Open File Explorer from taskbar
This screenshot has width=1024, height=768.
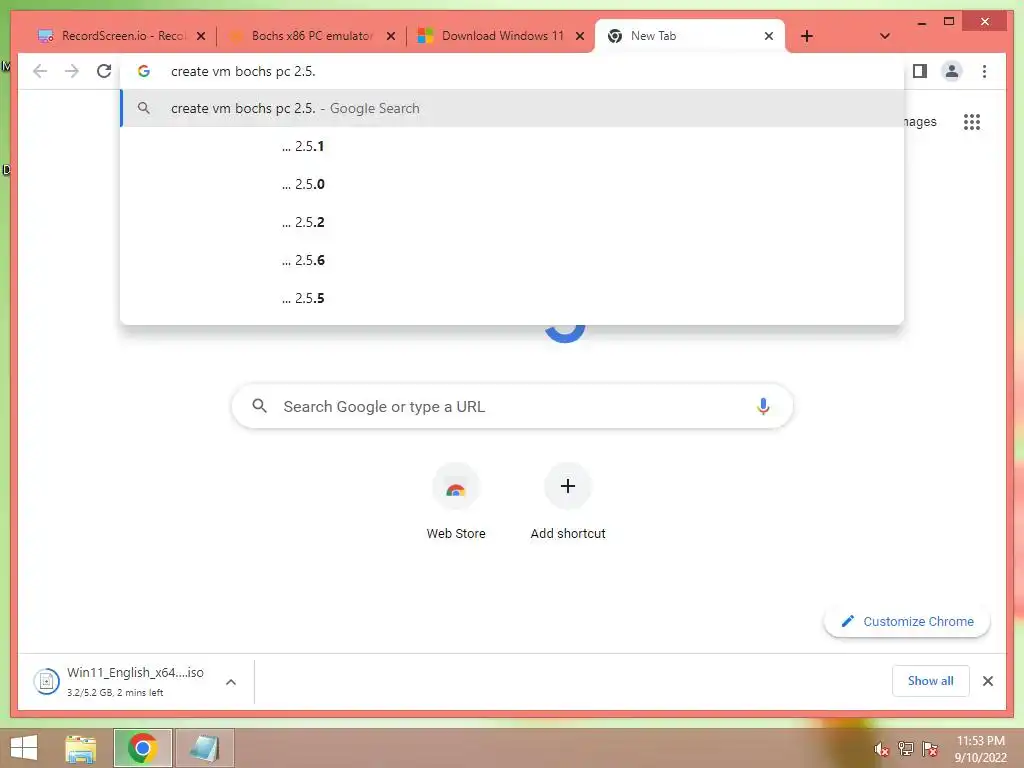pos(80,748)
